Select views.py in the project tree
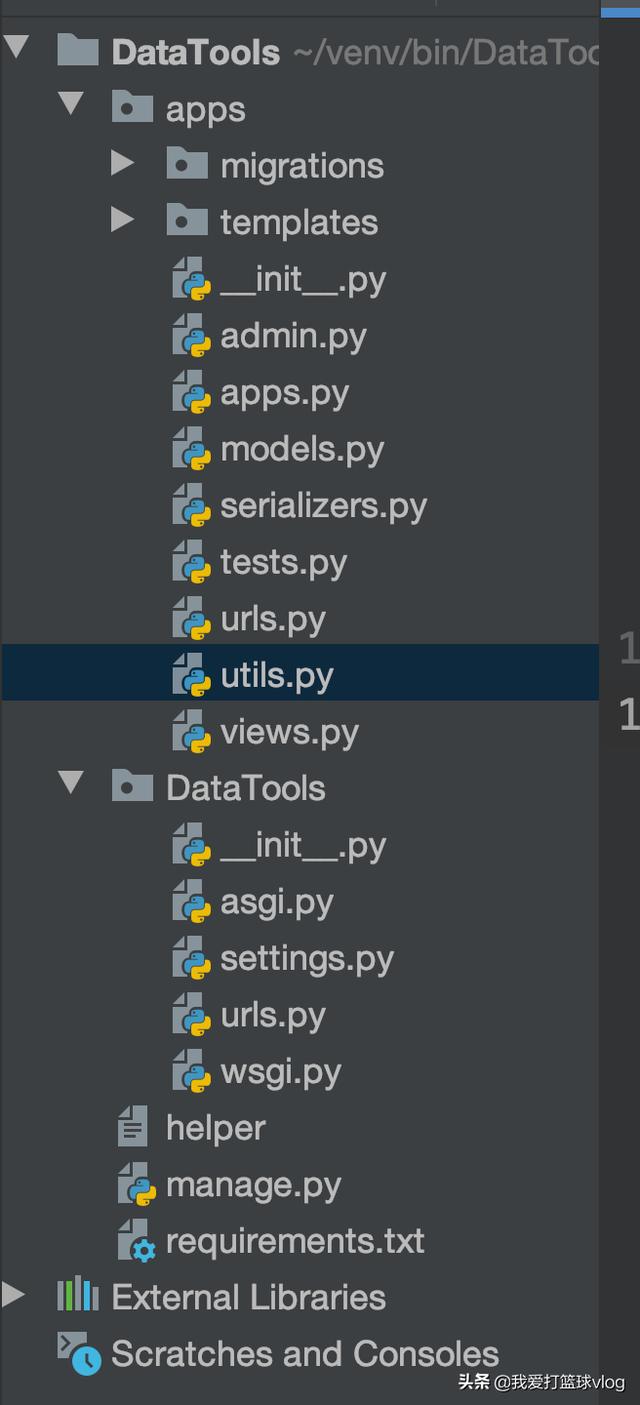The width and height of the screenshot is (640, 1405). point(289,733)
